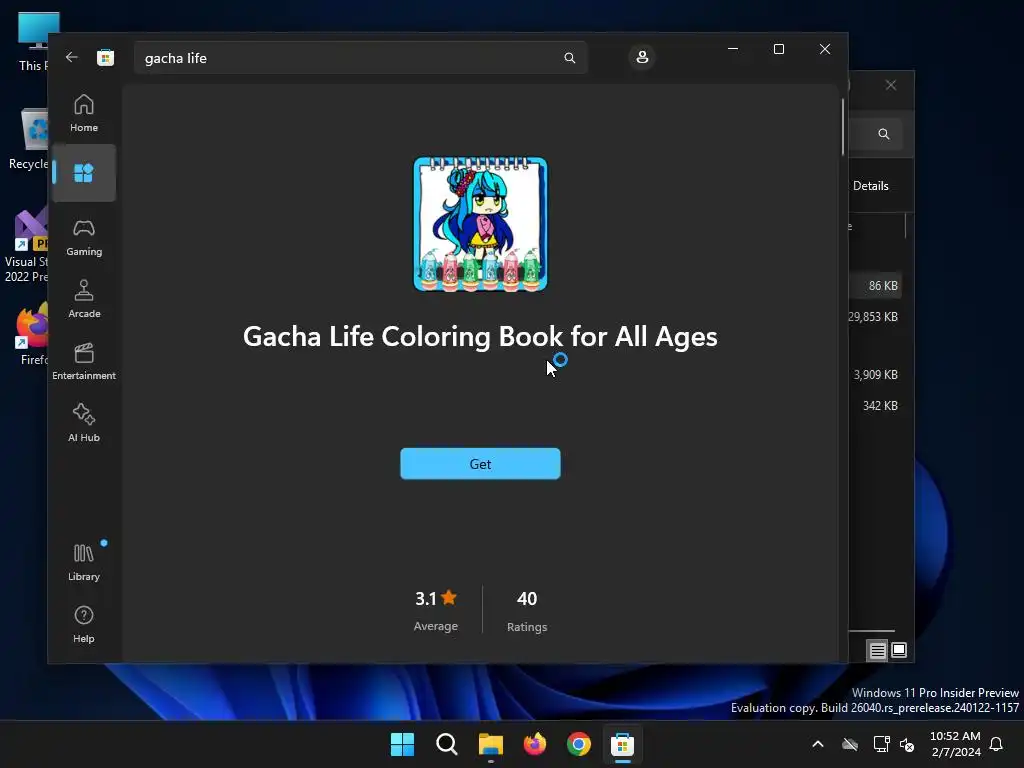Click Details in the background window
1024x768 pixels.
871,186
